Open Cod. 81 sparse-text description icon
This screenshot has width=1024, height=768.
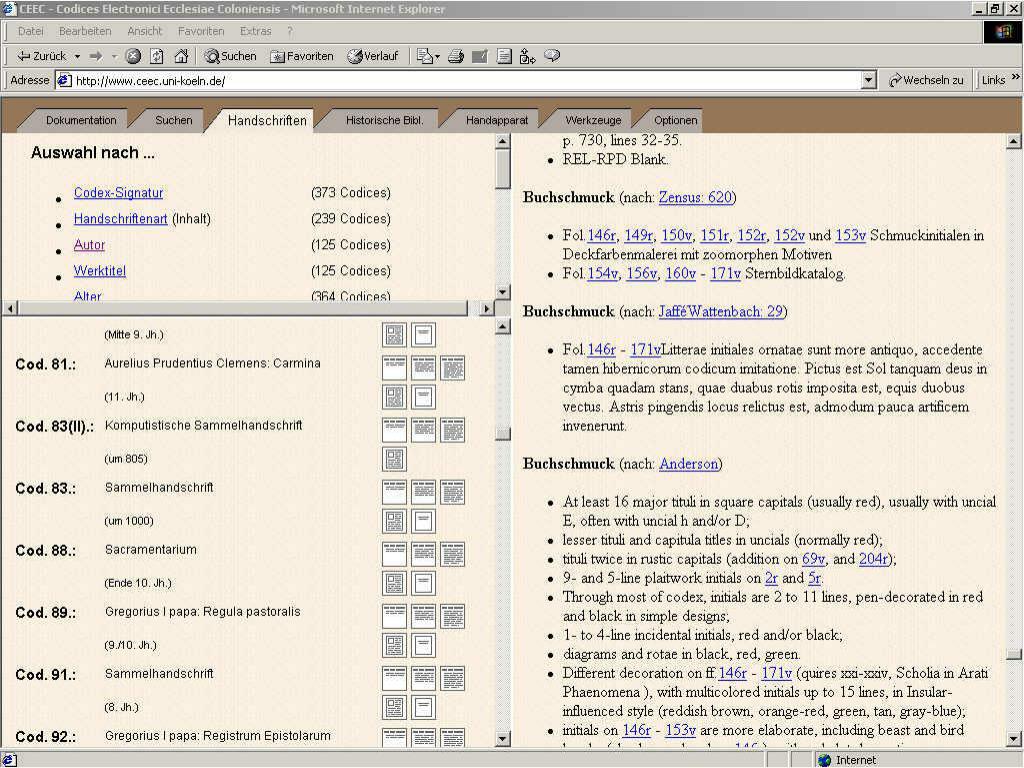click(x=394, y=368)
